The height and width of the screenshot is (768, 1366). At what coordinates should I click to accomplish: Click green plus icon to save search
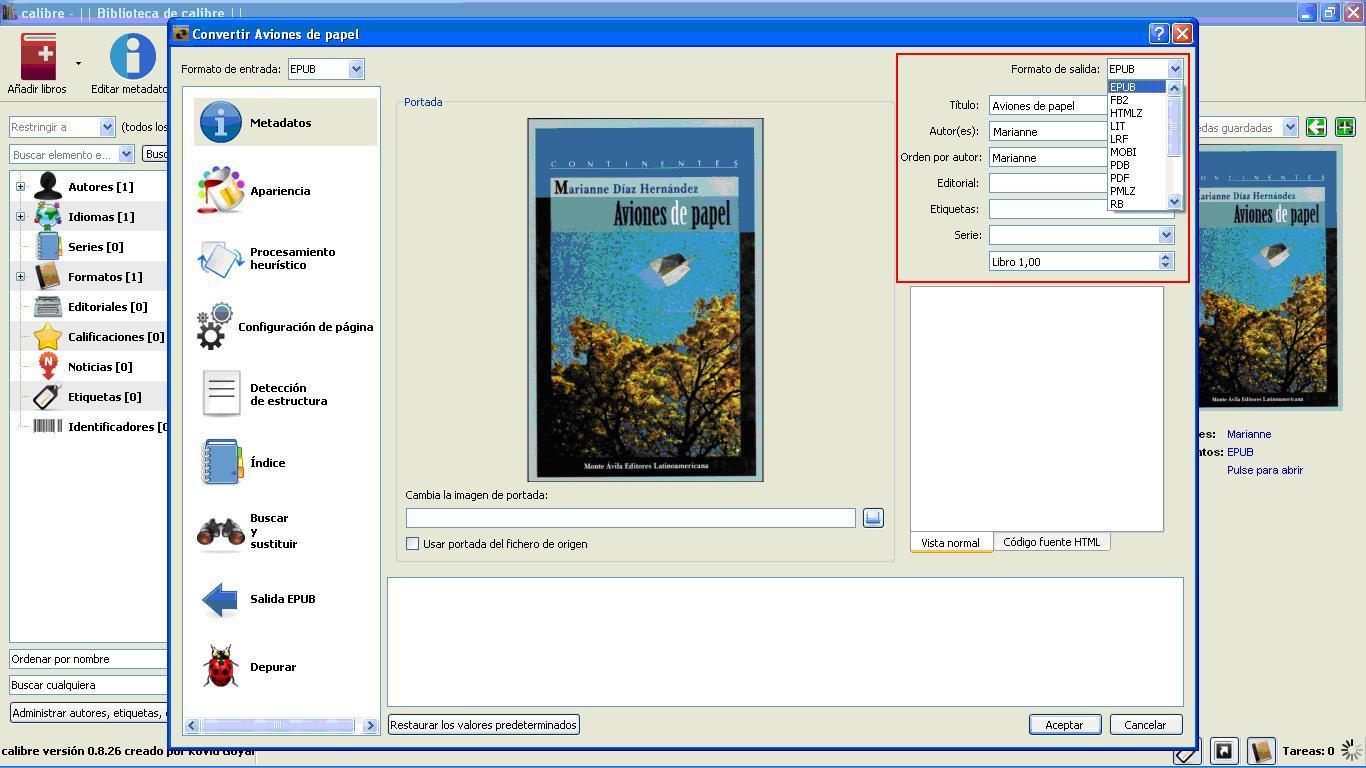[1345, 127]
